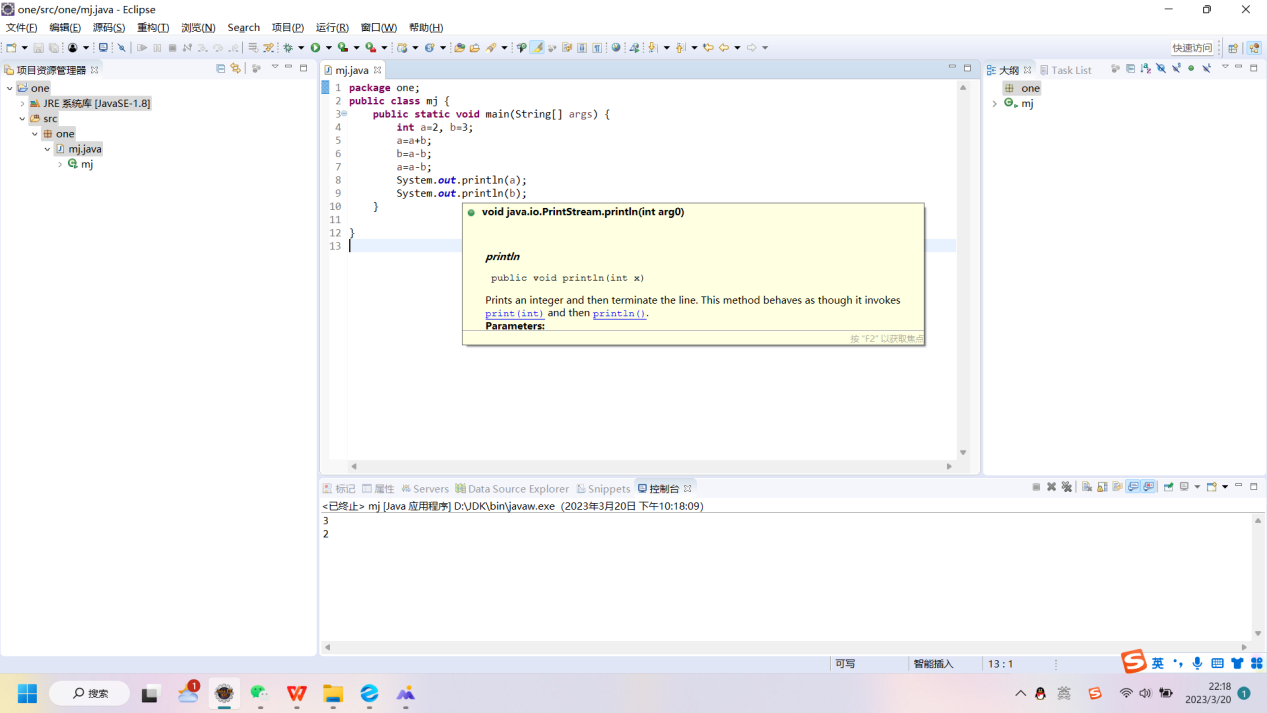
Task: Click Terminate stop square in console toolbar
Action: point(1036,487)
